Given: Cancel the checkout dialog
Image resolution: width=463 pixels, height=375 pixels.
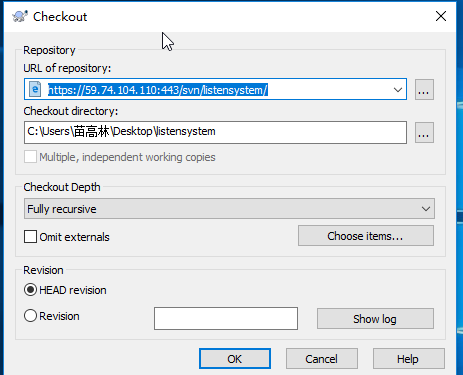Looking at the screenshot, I should coord(322,359).
